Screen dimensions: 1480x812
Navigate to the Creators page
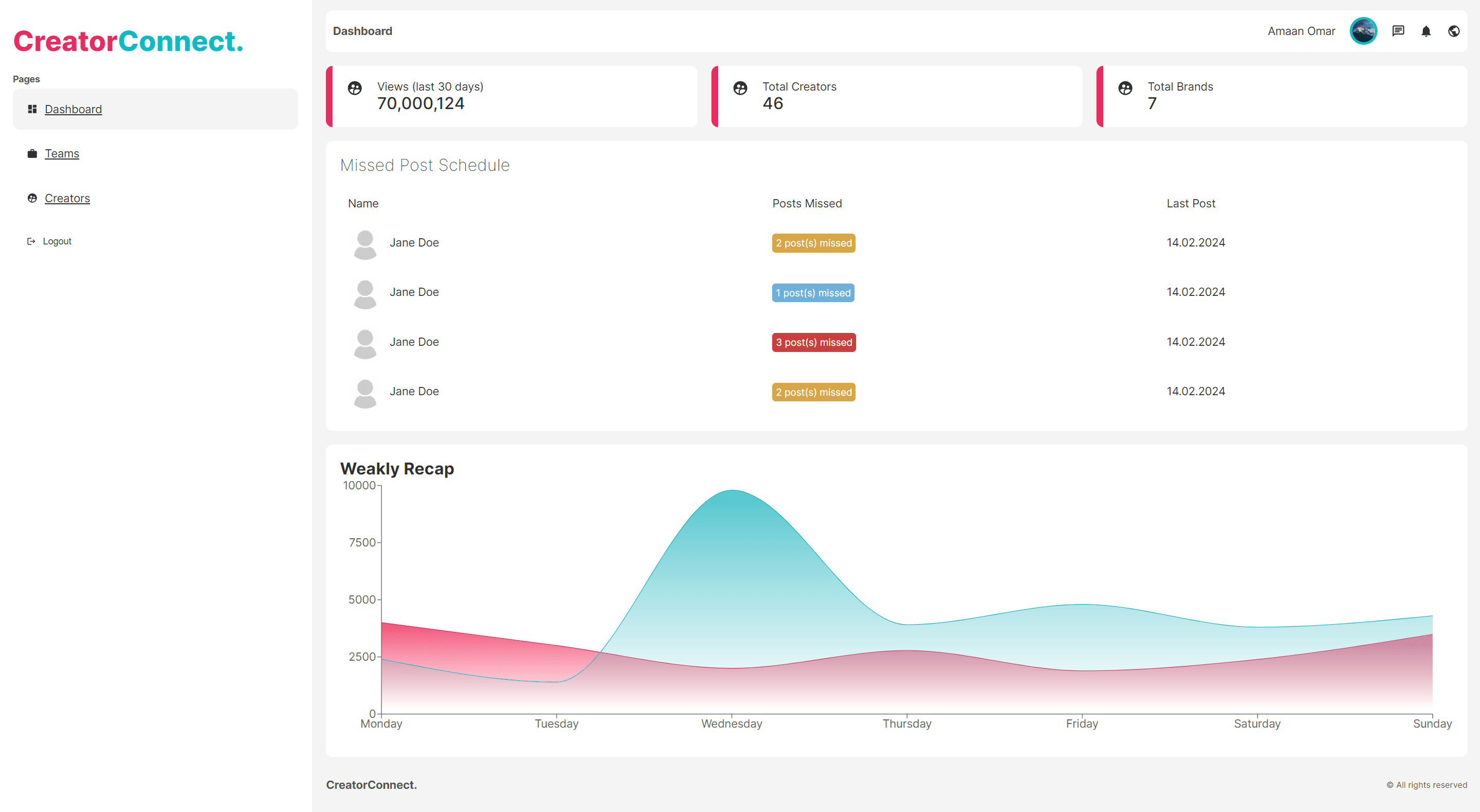click(67, 198)
